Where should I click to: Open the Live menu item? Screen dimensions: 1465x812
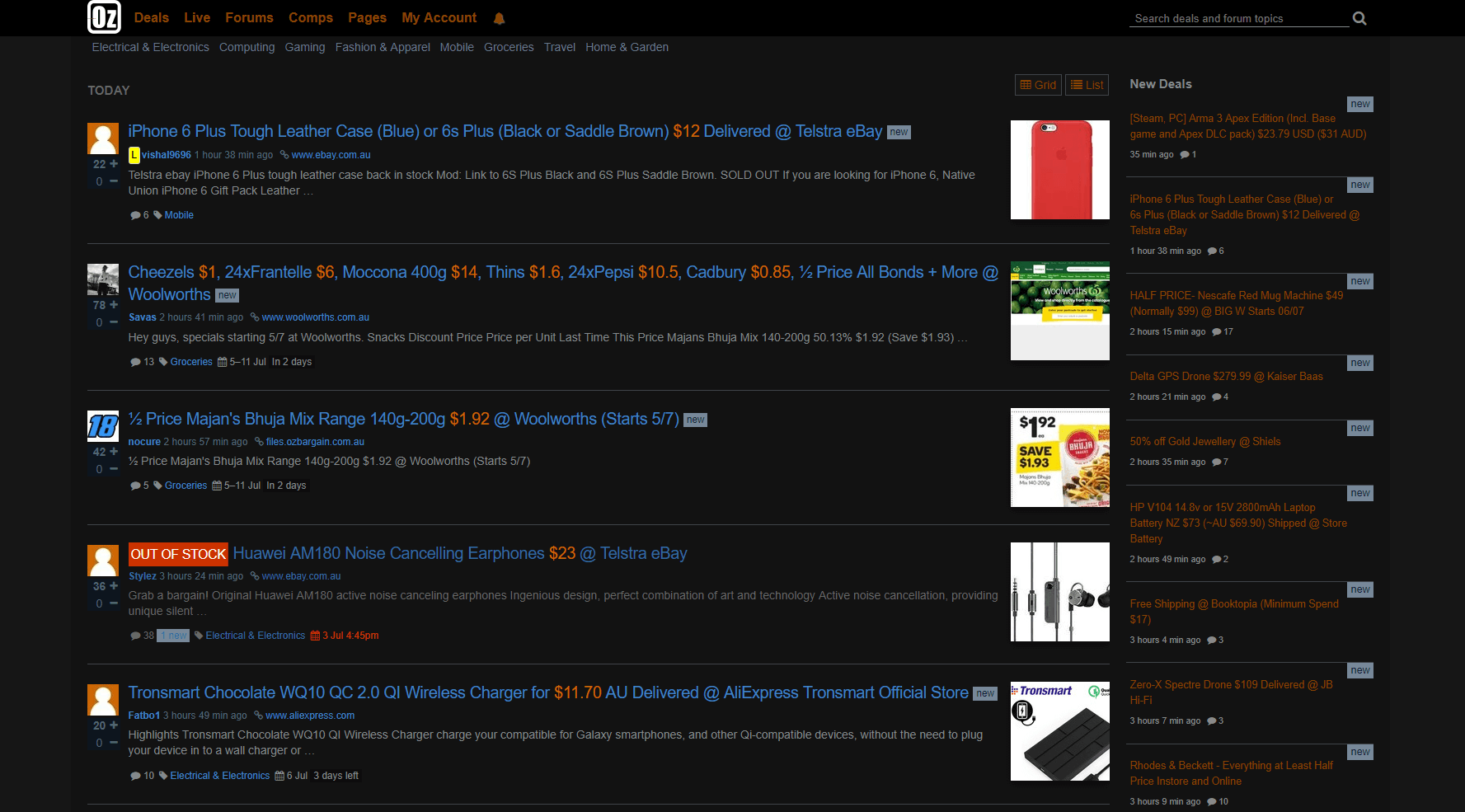pos(197,17)
